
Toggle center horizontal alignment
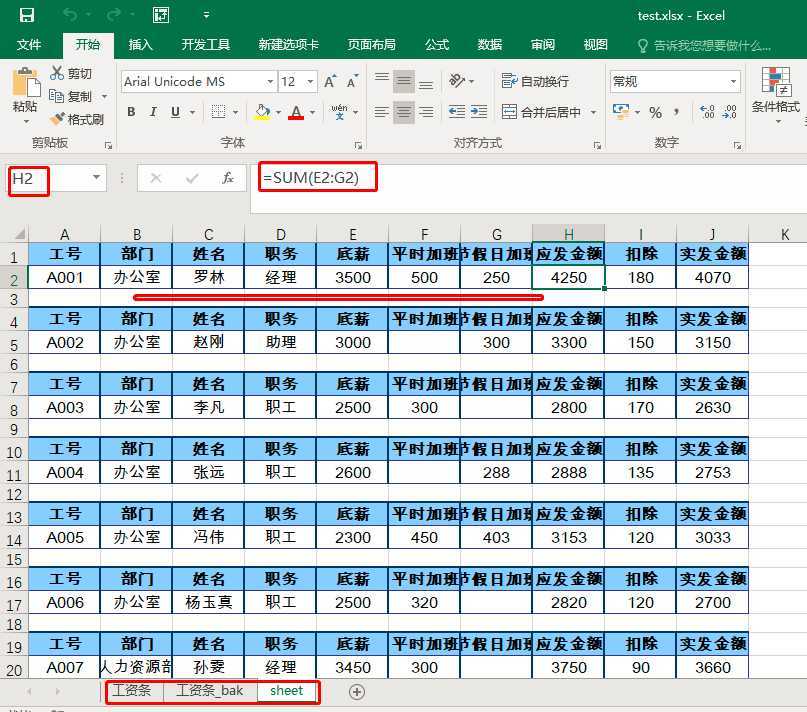(404, 112)
